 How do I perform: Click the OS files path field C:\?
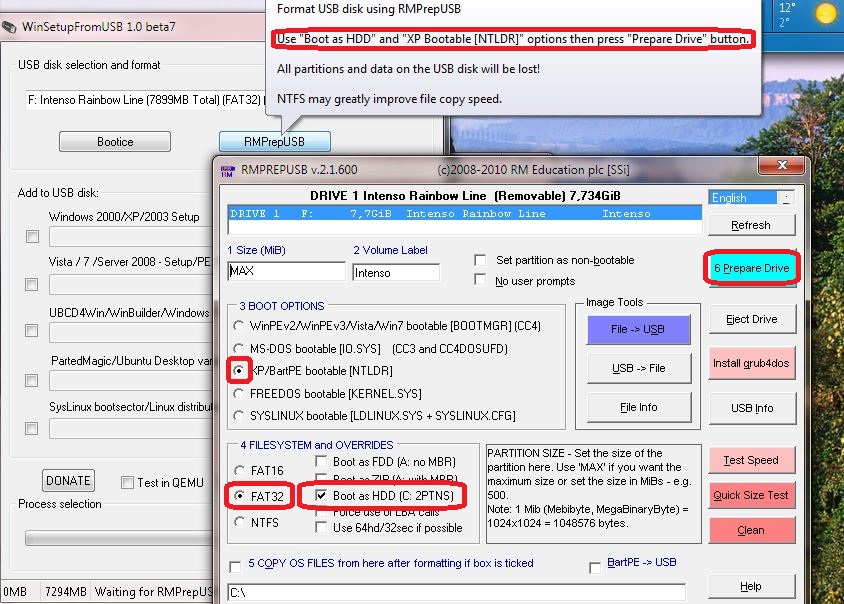(x=456, y=592)
